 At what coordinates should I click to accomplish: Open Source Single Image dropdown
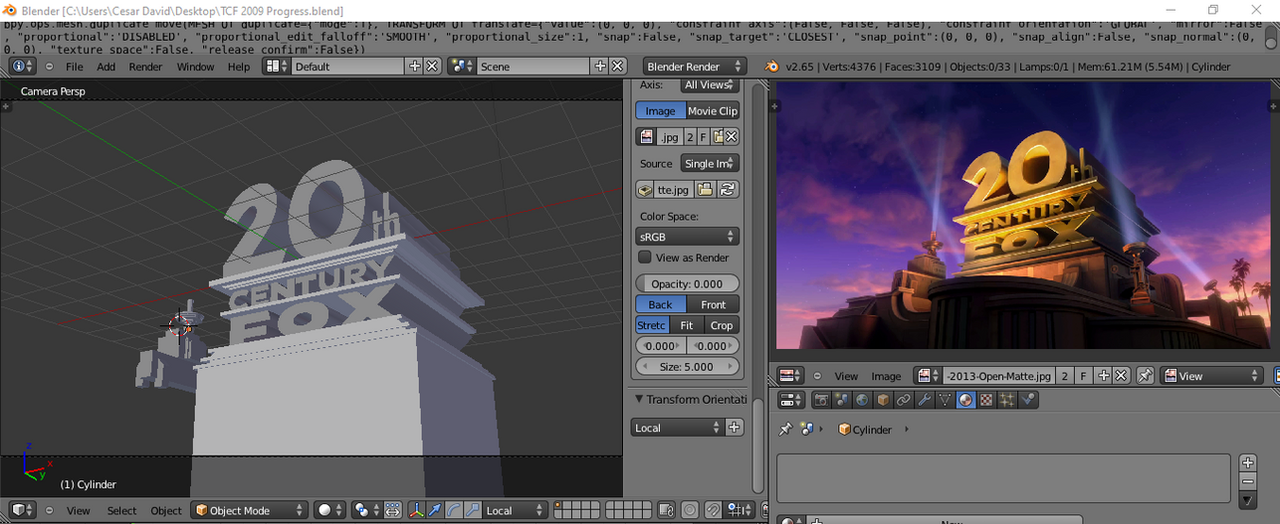pos(710,163)
